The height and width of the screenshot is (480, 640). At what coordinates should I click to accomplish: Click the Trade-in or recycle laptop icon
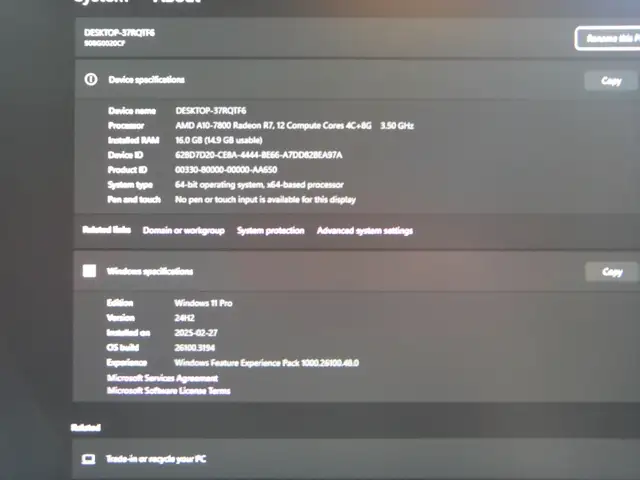pos(88,459)
